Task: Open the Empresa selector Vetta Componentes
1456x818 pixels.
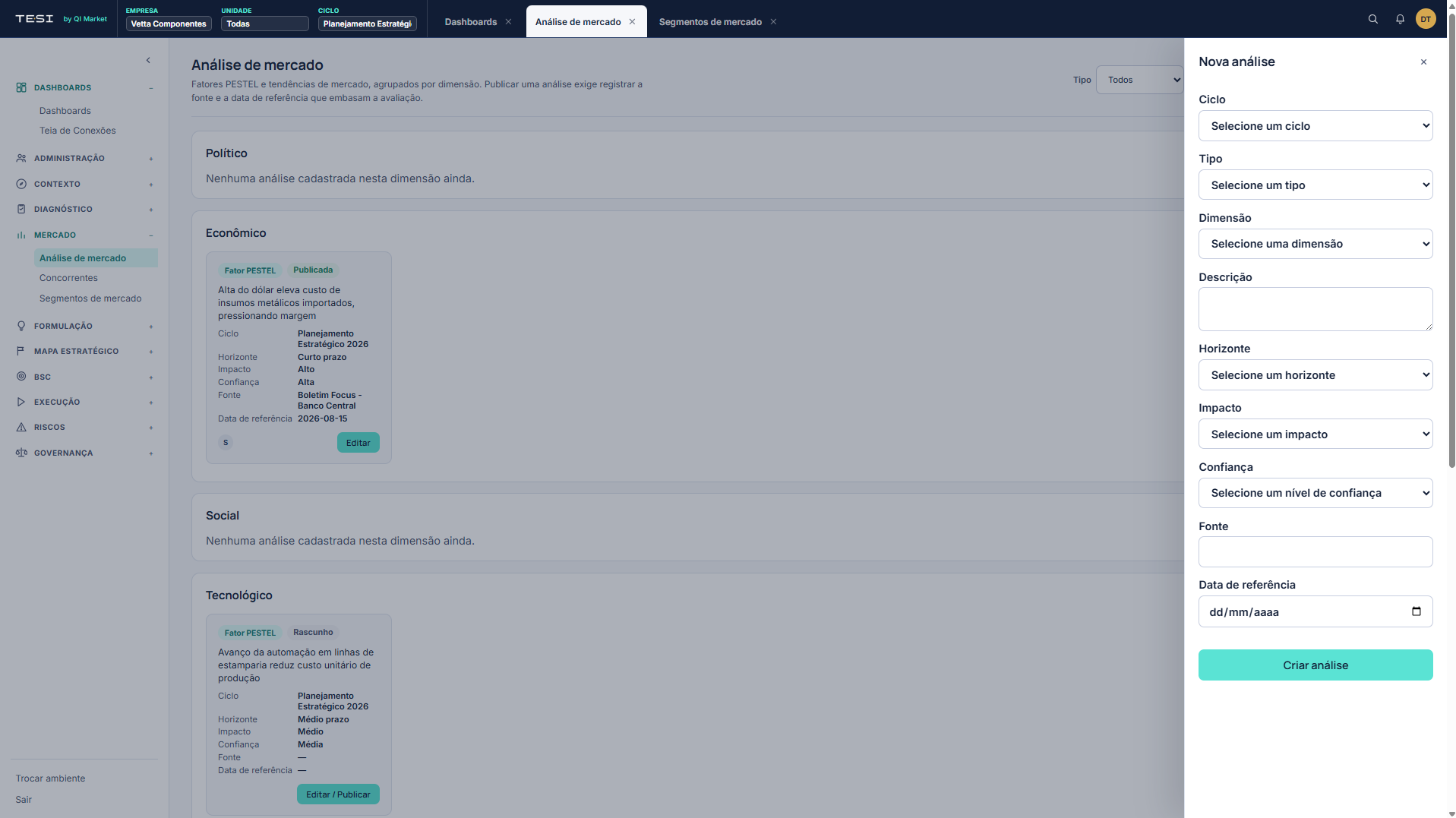Action: tap(169, 24)
